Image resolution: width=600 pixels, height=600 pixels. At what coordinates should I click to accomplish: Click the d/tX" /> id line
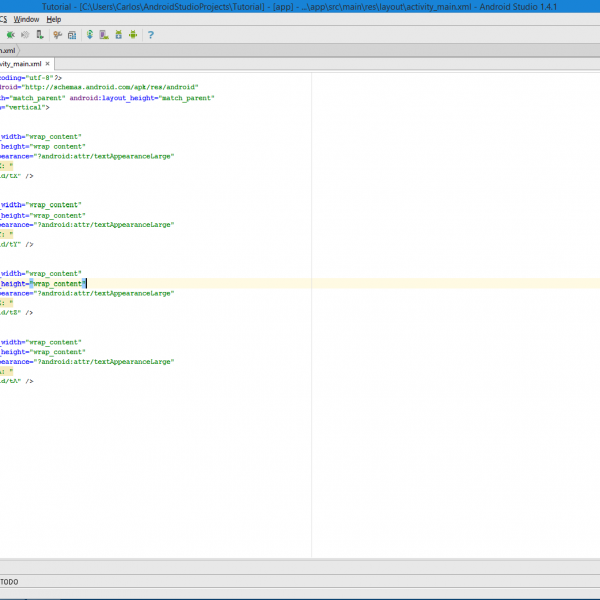pyautogui.click(x=17, y=176)
